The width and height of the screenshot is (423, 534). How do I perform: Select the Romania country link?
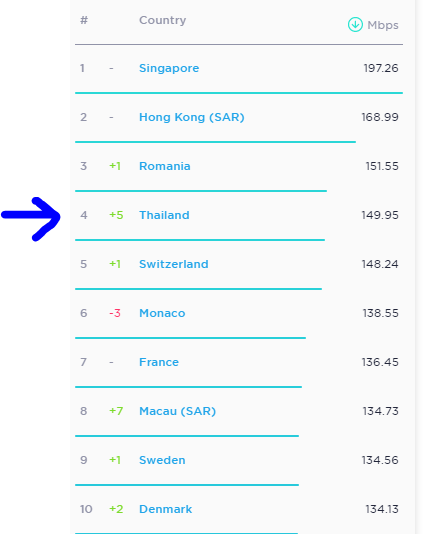coord(165,166)
